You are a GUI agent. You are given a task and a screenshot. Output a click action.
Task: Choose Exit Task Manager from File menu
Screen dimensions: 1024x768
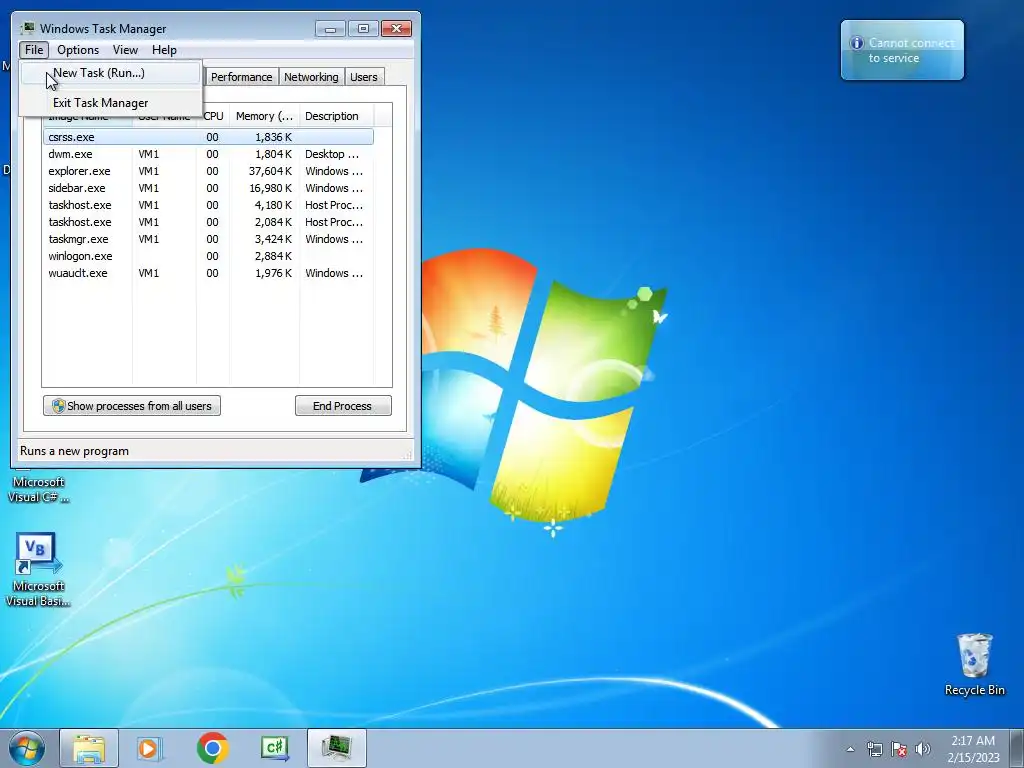tap(110, 103)
